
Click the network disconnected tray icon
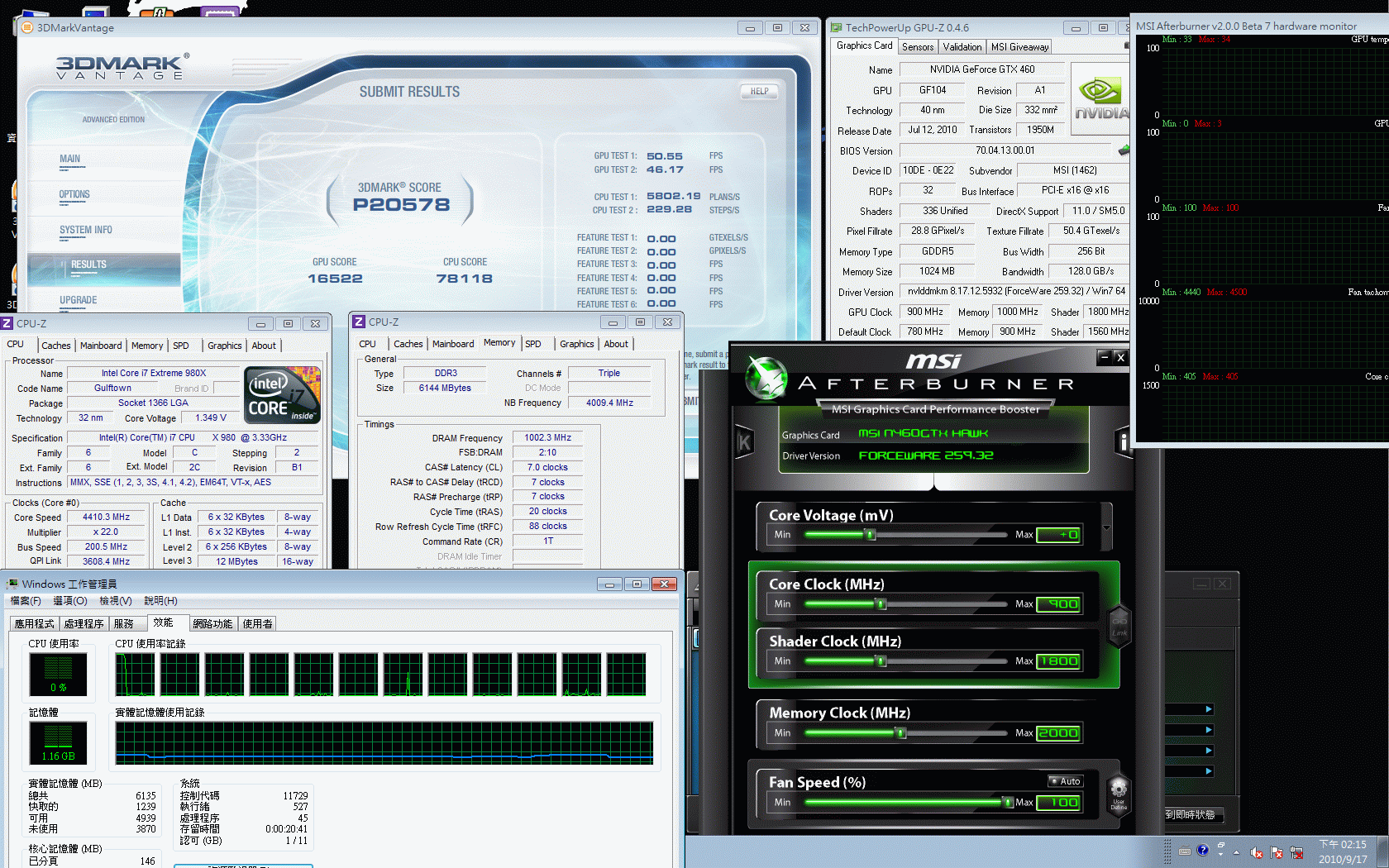pos(1296,852)
